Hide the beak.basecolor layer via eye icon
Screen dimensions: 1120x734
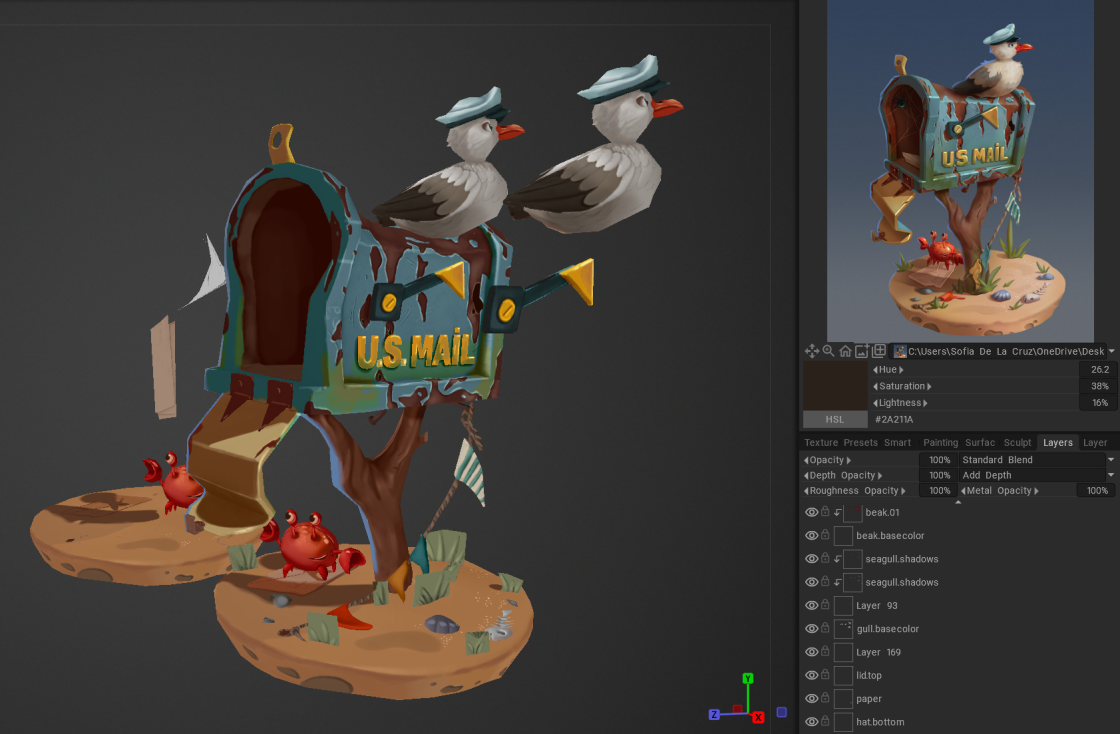click(x=811, y=536)
